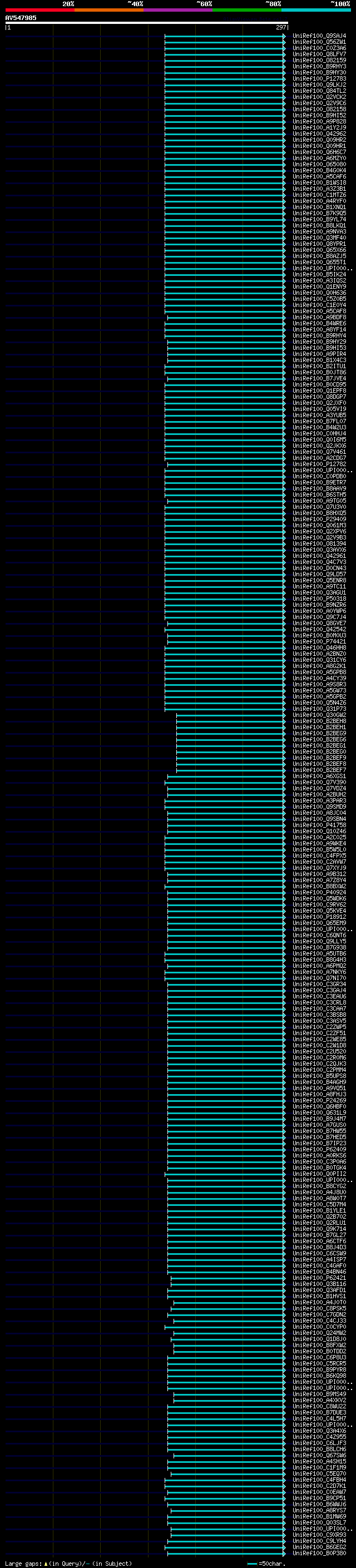Click the alignment bar for UniRef100_Q9SAJ4
Screen dimensions: 356x1568
click(x=225, y=36)
